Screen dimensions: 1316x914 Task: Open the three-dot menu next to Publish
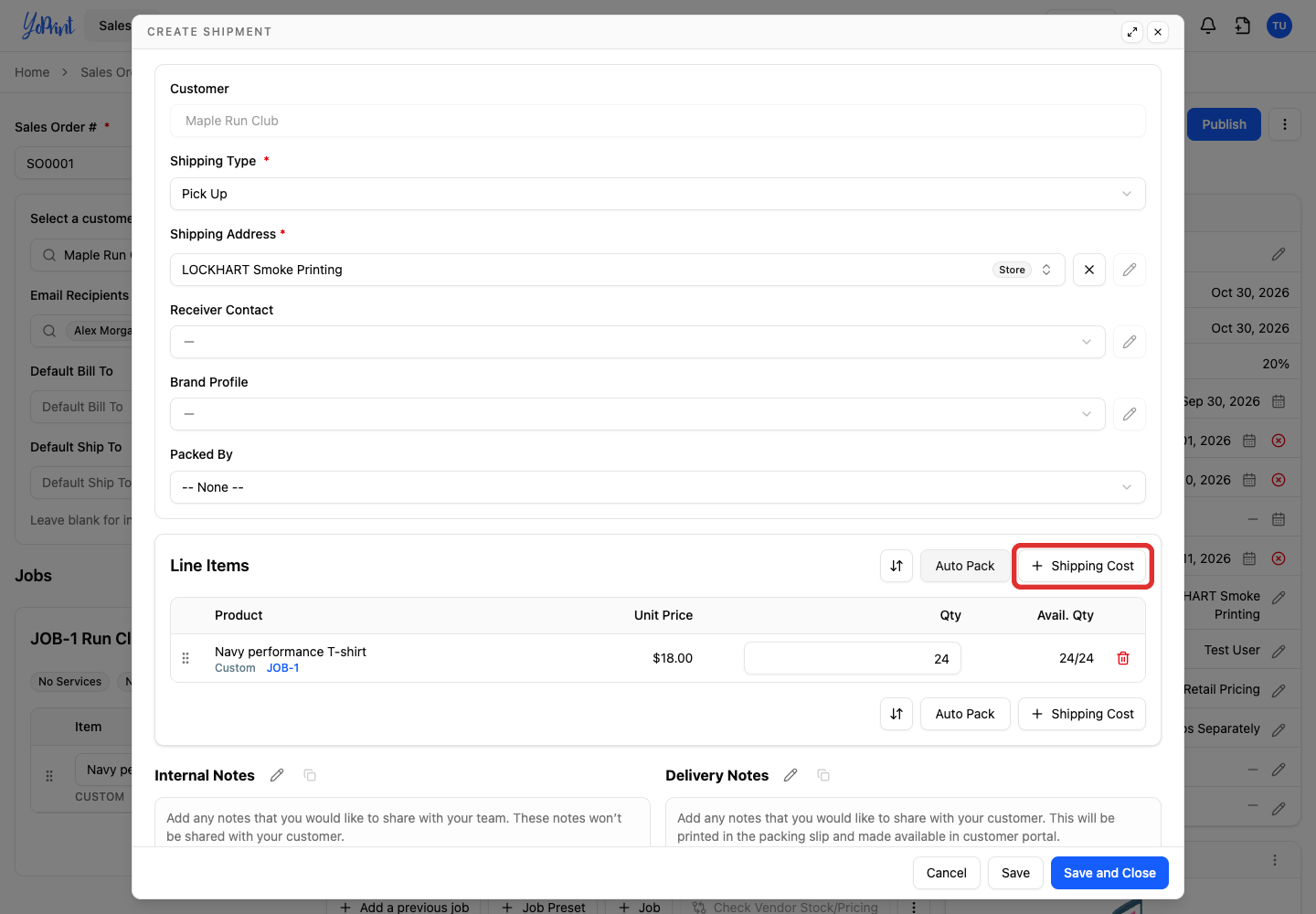[x=1285, y=124]
